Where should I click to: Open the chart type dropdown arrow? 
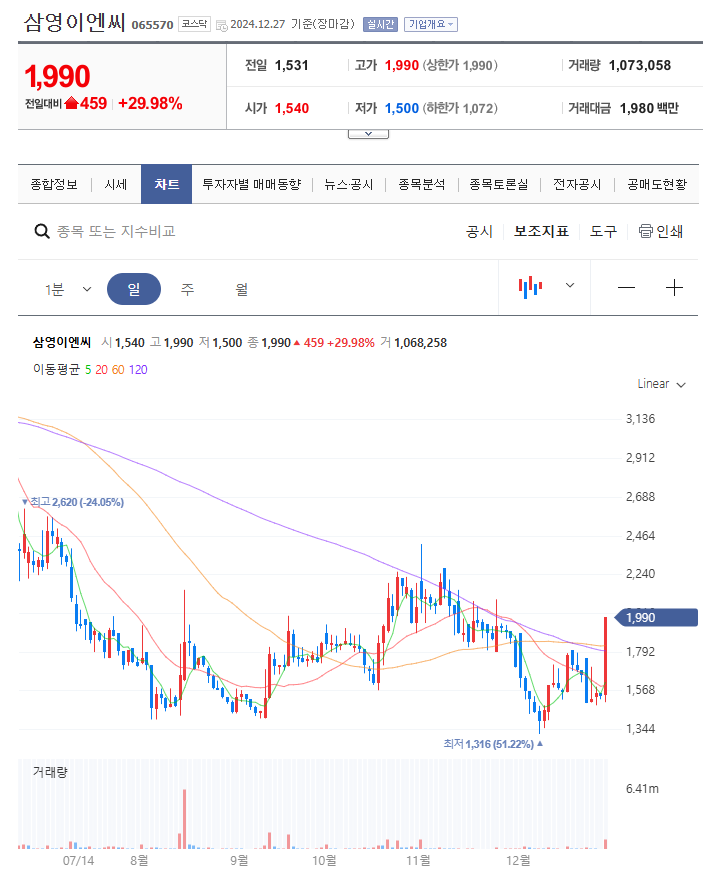[569, 285]
